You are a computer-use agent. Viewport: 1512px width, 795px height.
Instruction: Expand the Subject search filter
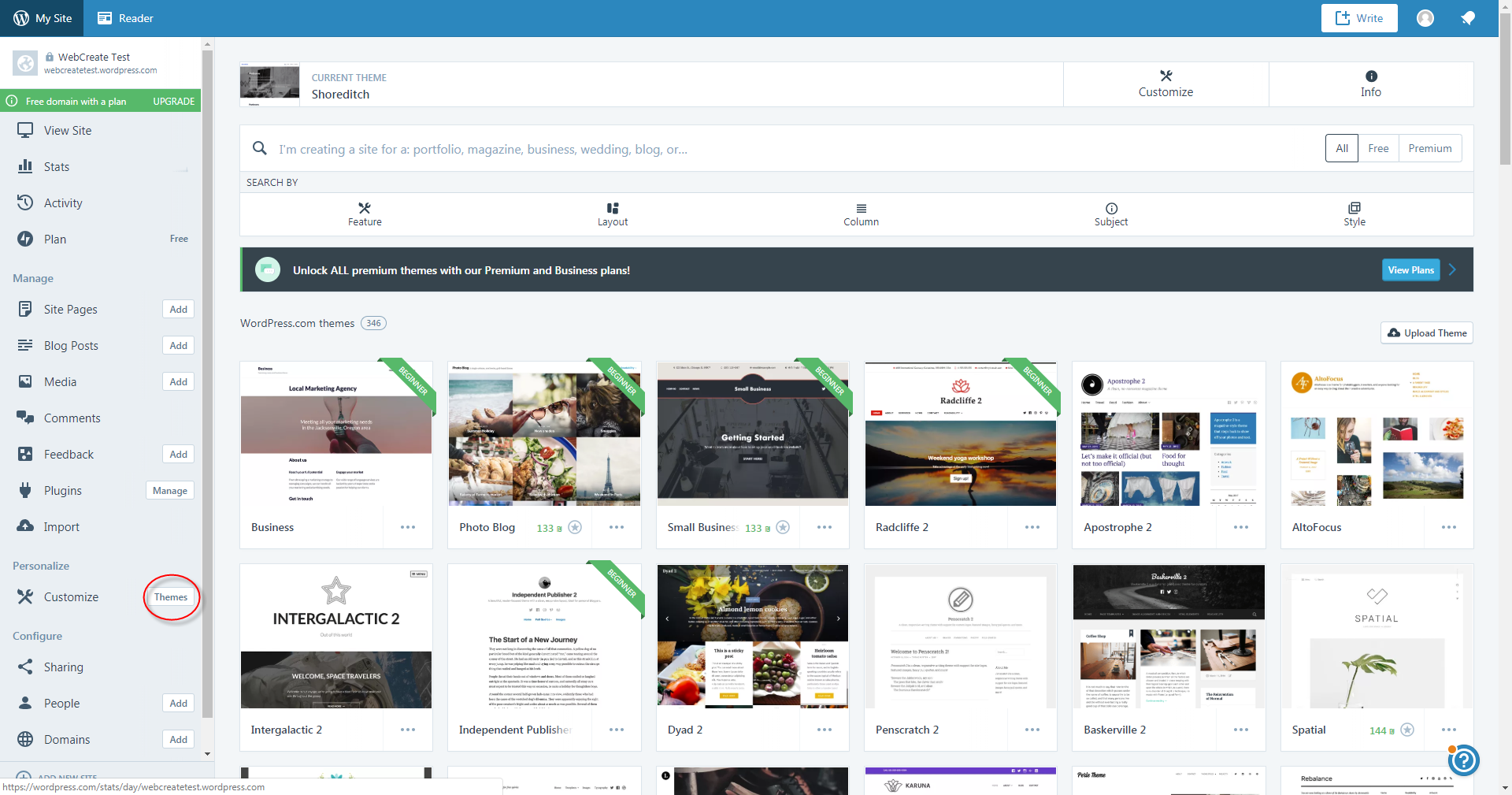coord(1111,214)
